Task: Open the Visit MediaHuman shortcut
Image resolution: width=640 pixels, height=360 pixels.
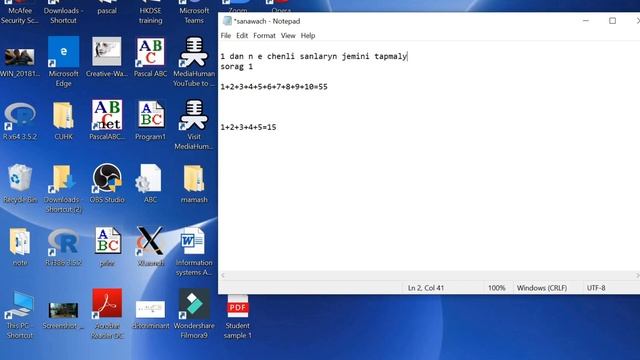Action: [194, 115]
